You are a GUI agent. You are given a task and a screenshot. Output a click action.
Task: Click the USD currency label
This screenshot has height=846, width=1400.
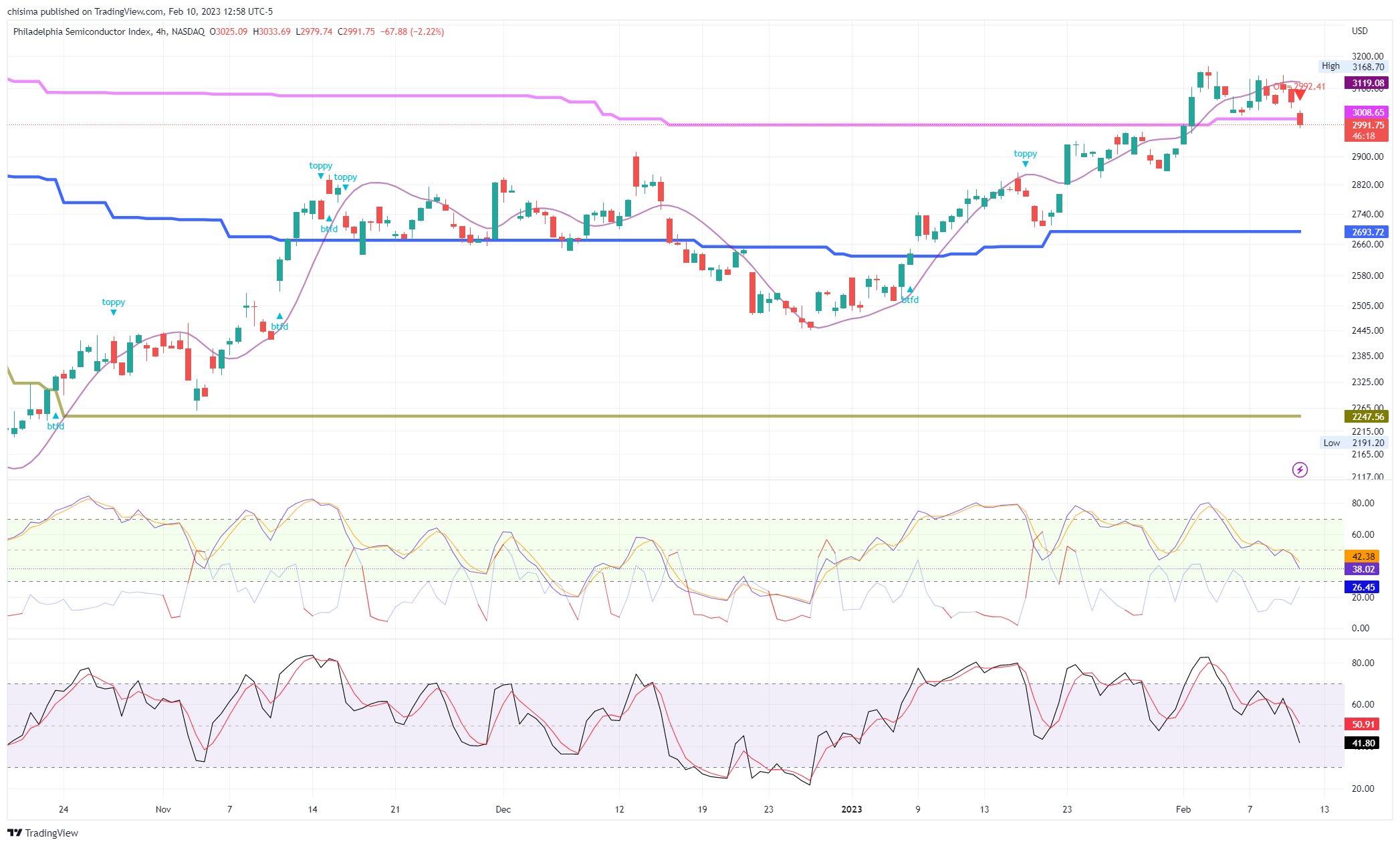[1359, 31]
